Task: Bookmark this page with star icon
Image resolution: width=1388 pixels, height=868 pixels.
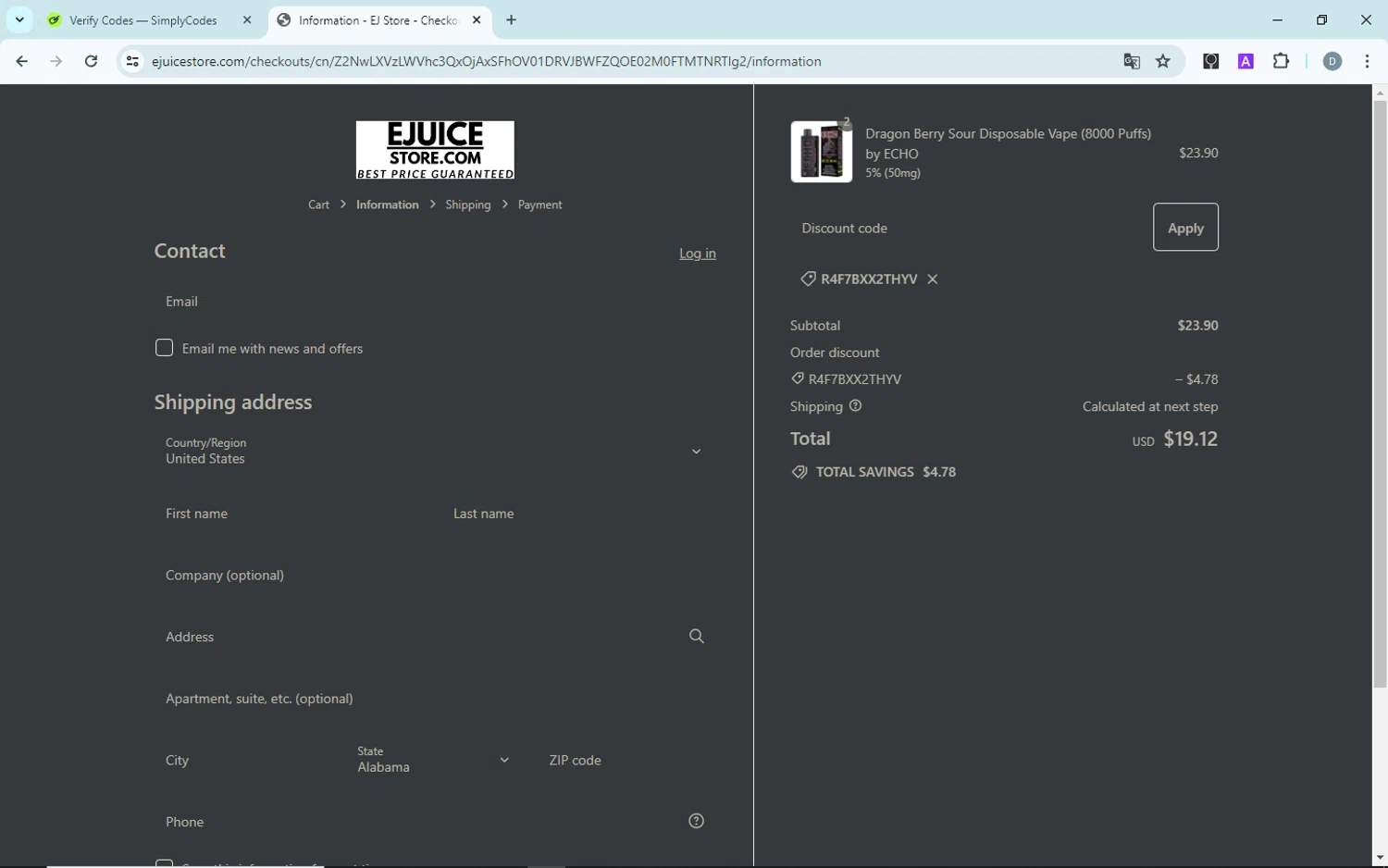Action: point(1163,61)
